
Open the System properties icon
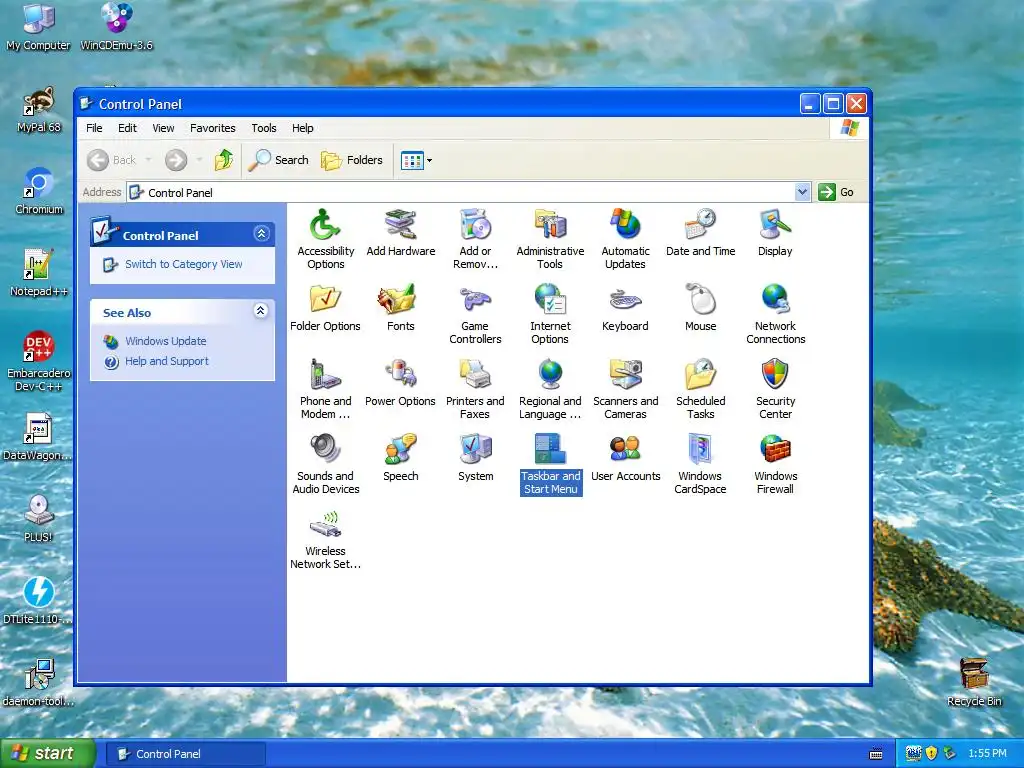pyautogui.click(x=475, y=458)
